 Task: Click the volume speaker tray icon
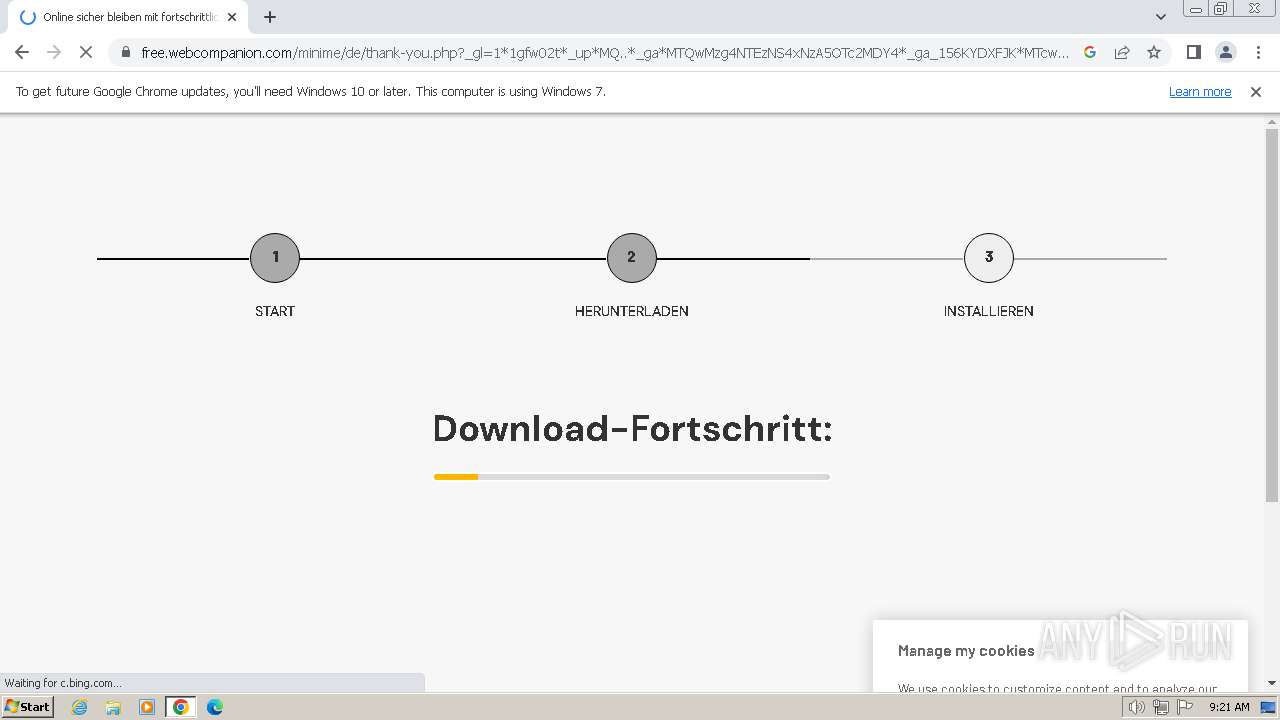(1136, 707)
